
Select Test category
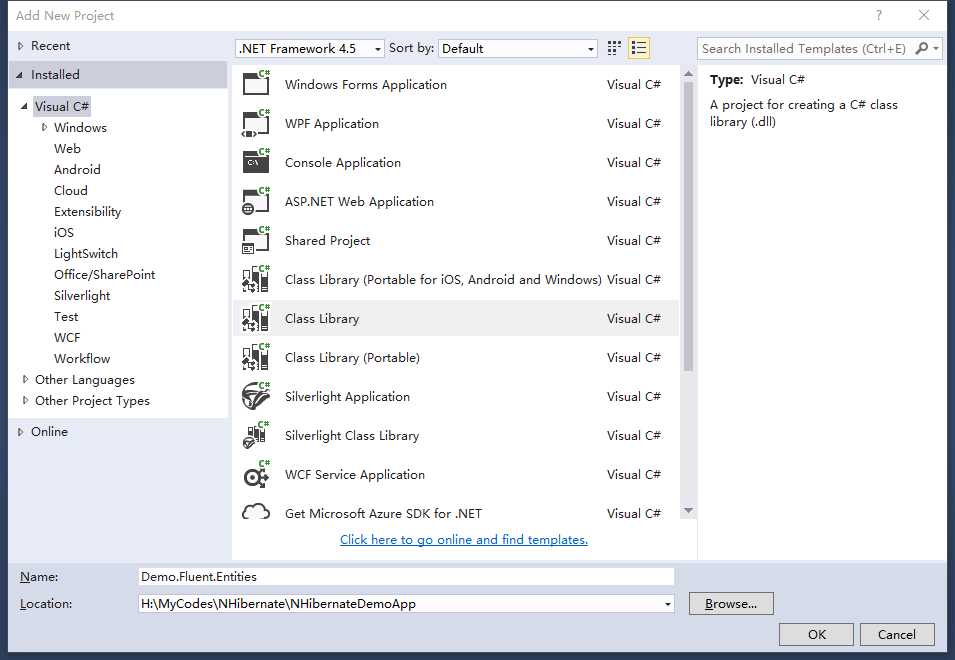click(x=66, y=317)
